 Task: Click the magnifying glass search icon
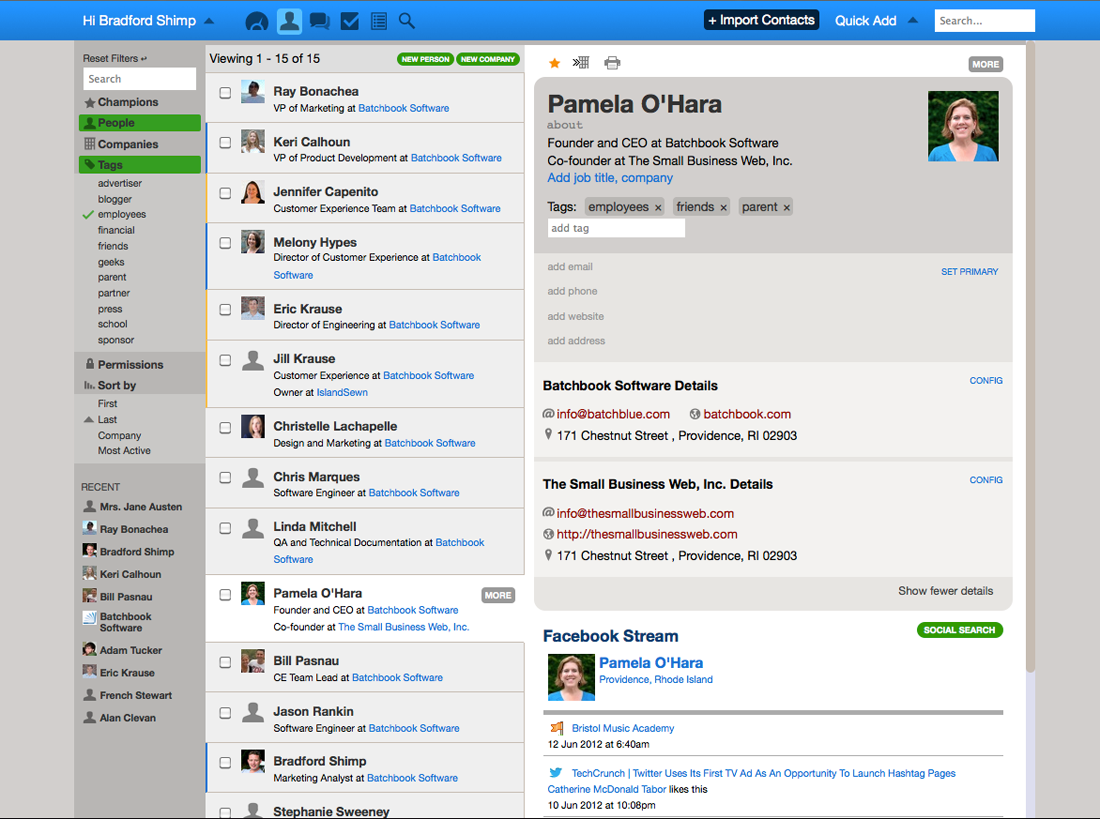[407, 21]
